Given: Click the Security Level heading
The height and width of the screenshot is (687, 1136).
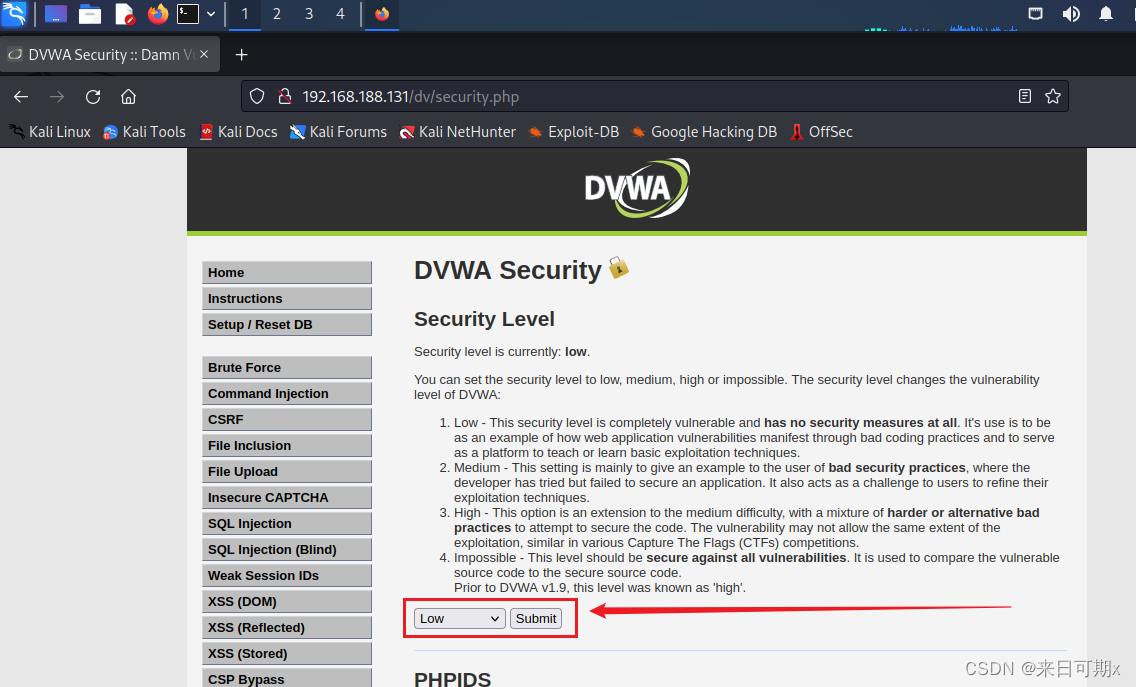Looking at the screenshot, I should point(484,319).
